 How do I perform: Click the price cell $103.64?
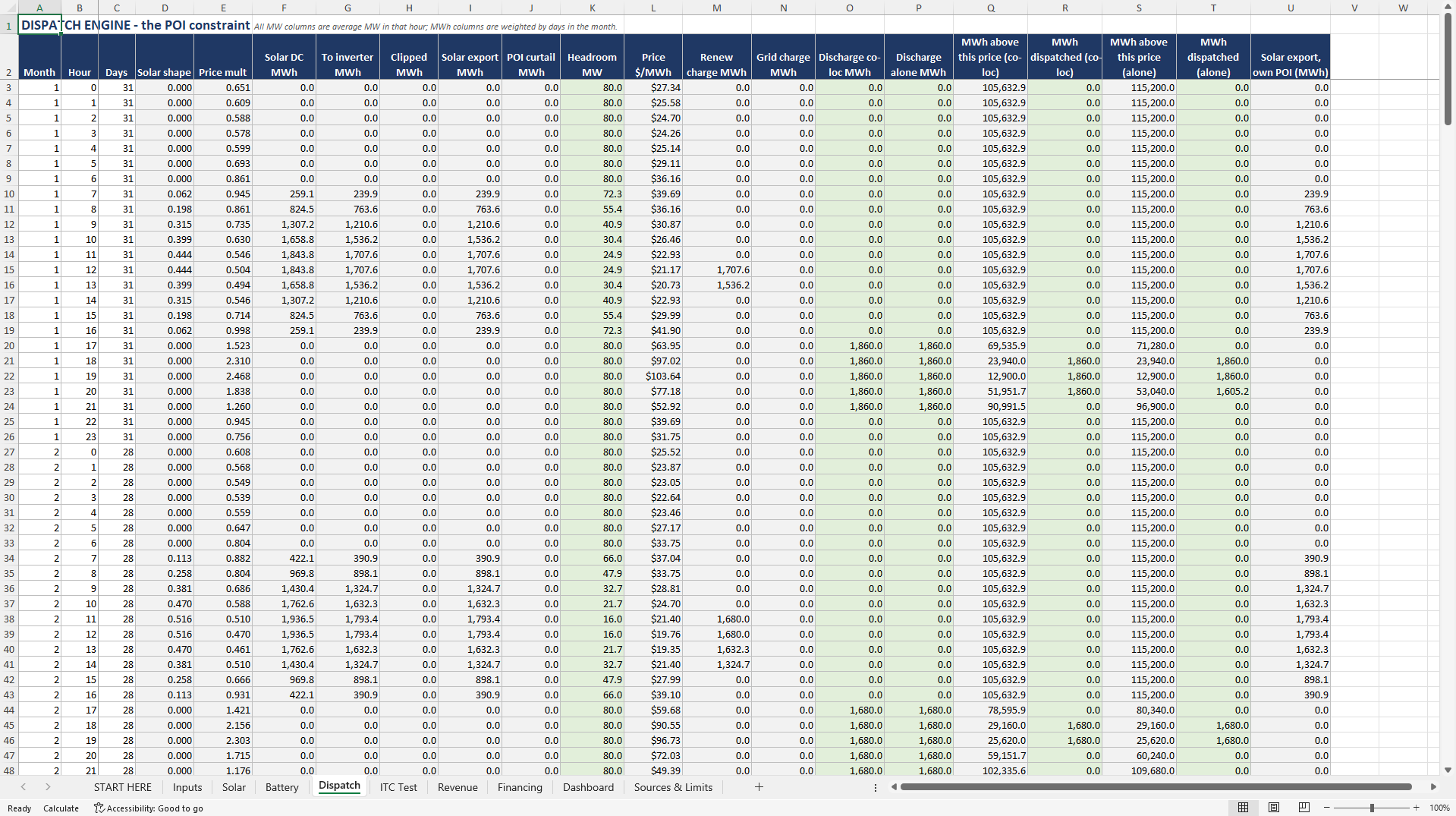click(x=653, y=376)
